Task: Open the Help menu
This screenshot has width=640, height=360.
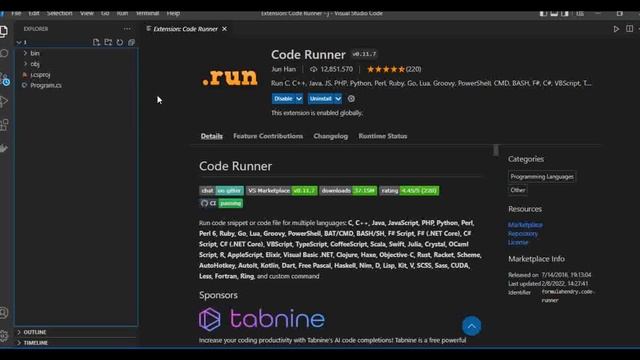Action: pos(173,13)
